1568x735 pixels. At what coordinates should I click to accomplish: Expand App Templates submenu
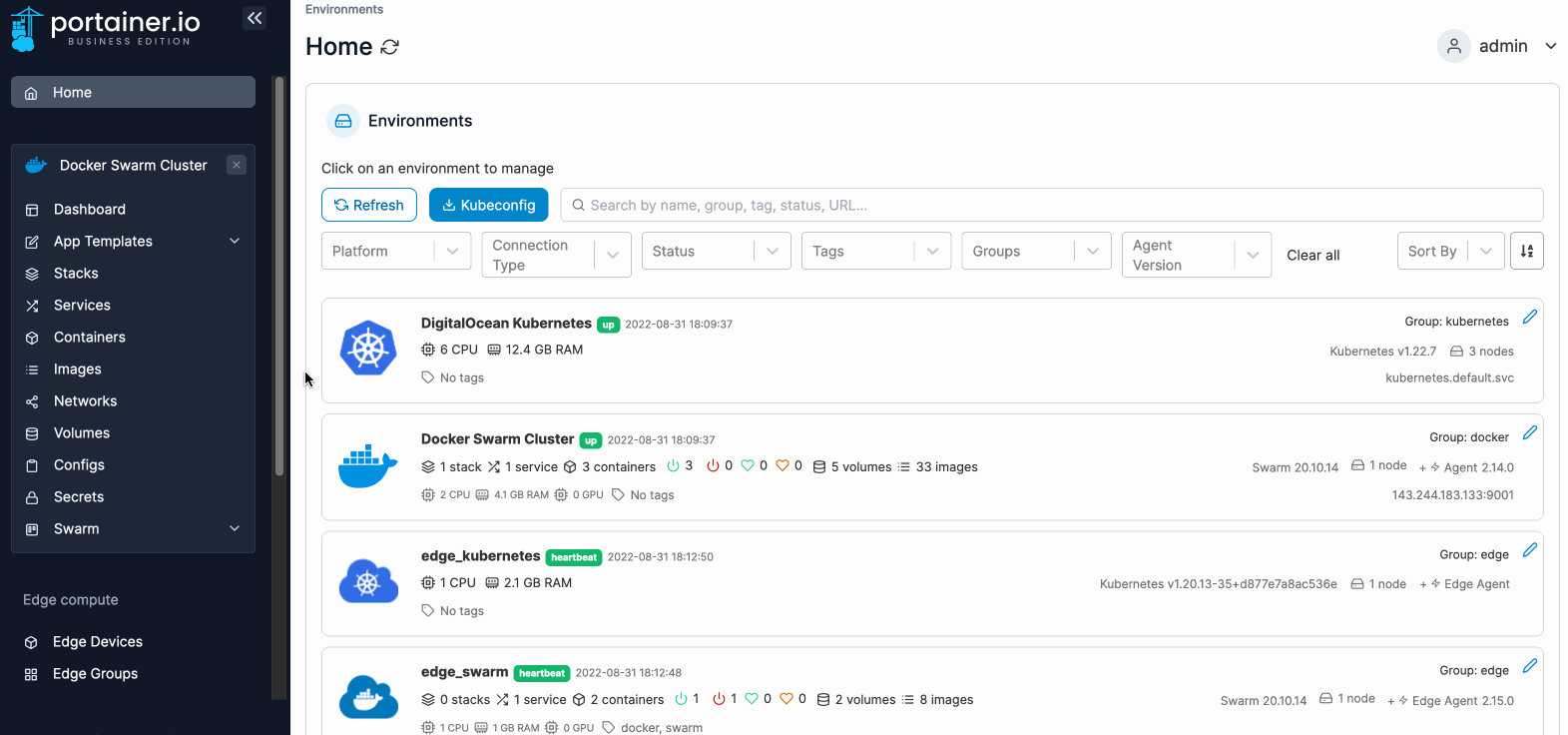tap(235, 241)
